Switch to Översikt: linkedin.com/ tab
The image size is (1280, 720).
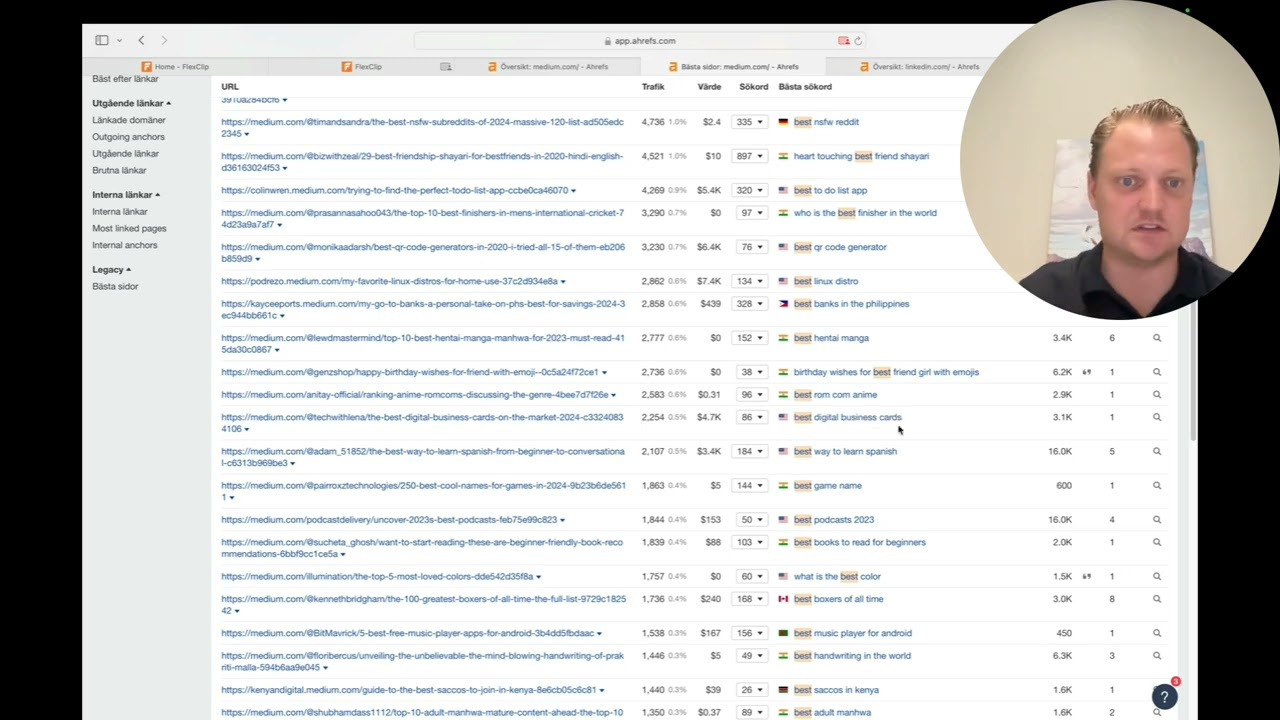pyautogui.click(x=919, y=67)
